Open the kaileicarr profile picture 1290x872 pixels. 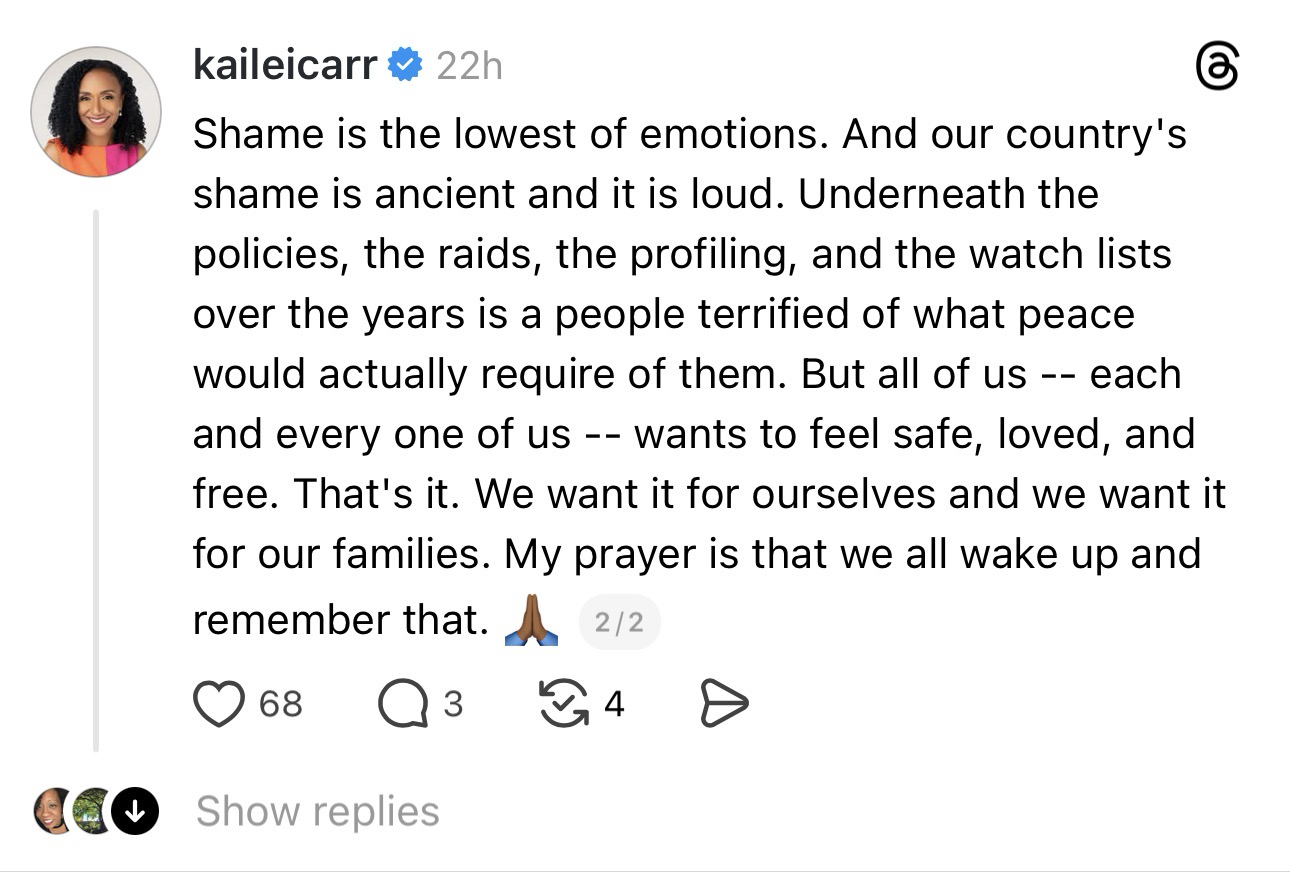coord(96,112)
